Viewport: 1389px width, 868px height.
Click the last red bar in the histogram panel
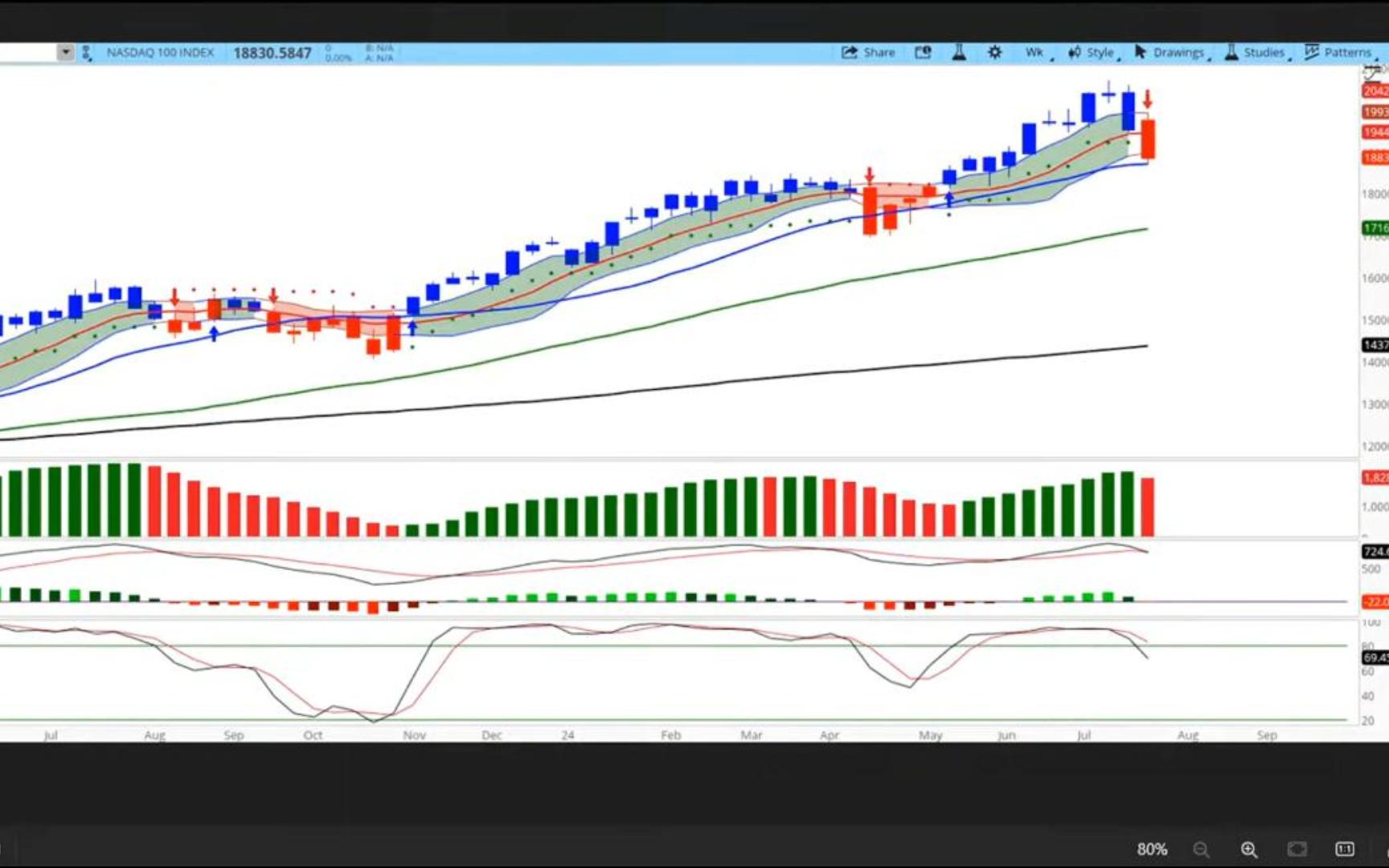[1148, 507]
